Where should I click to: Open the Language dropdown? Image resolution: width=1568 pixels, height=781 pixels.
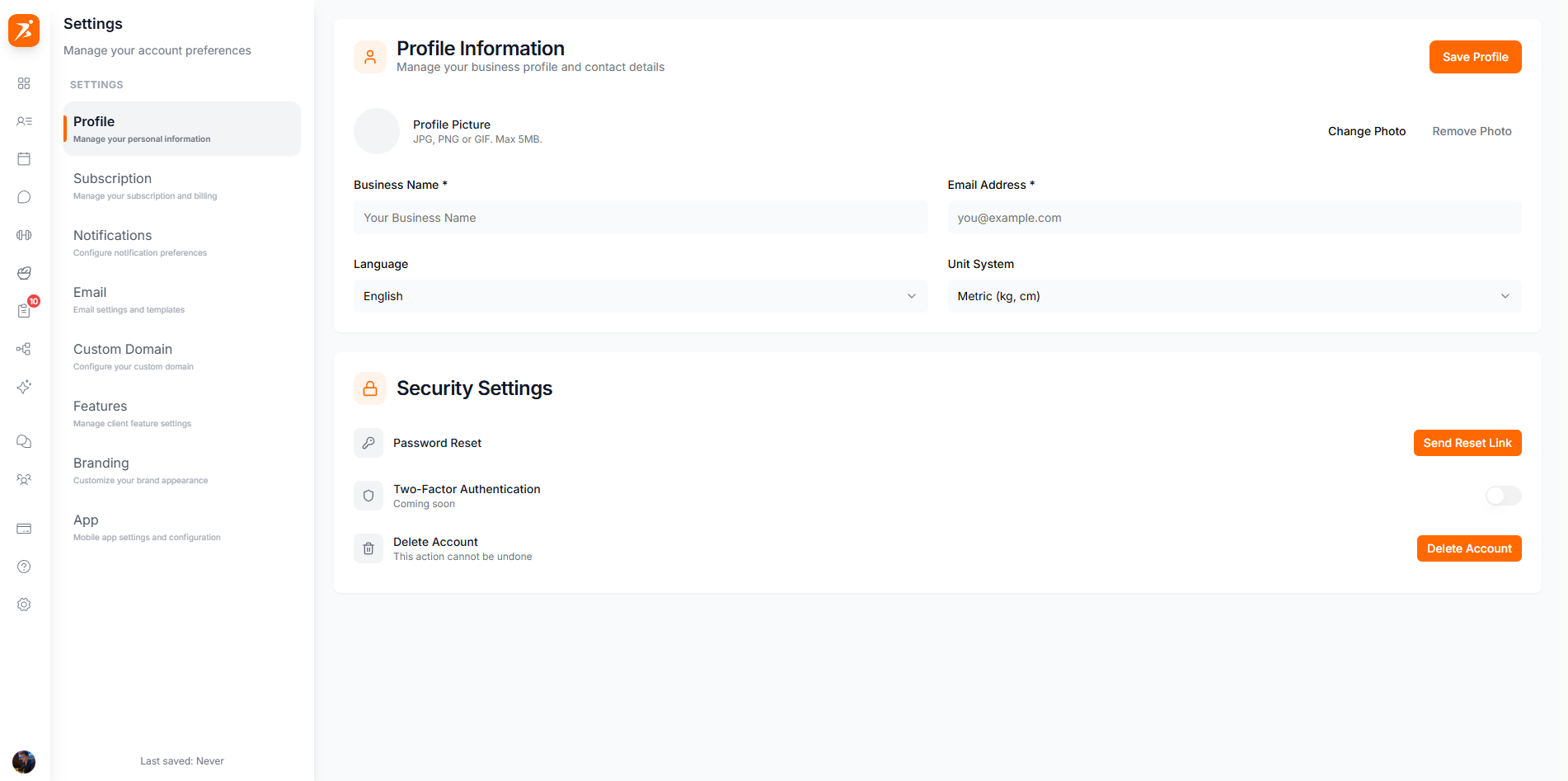coord(640,295)
